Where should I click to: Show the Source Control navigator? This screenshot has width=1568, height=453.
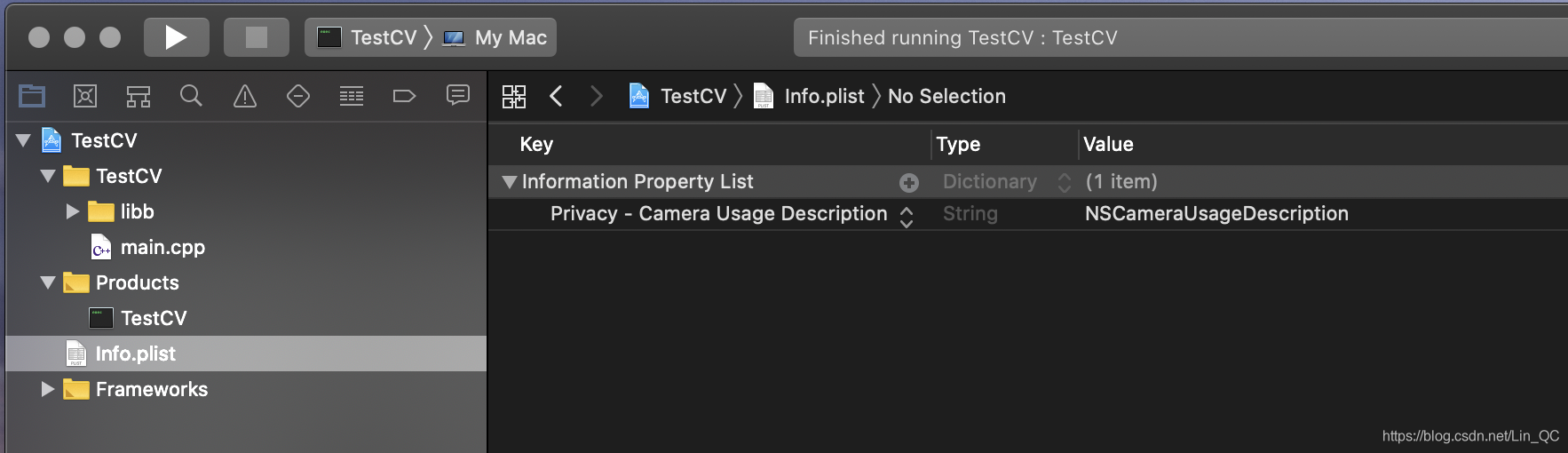[85, 96]
